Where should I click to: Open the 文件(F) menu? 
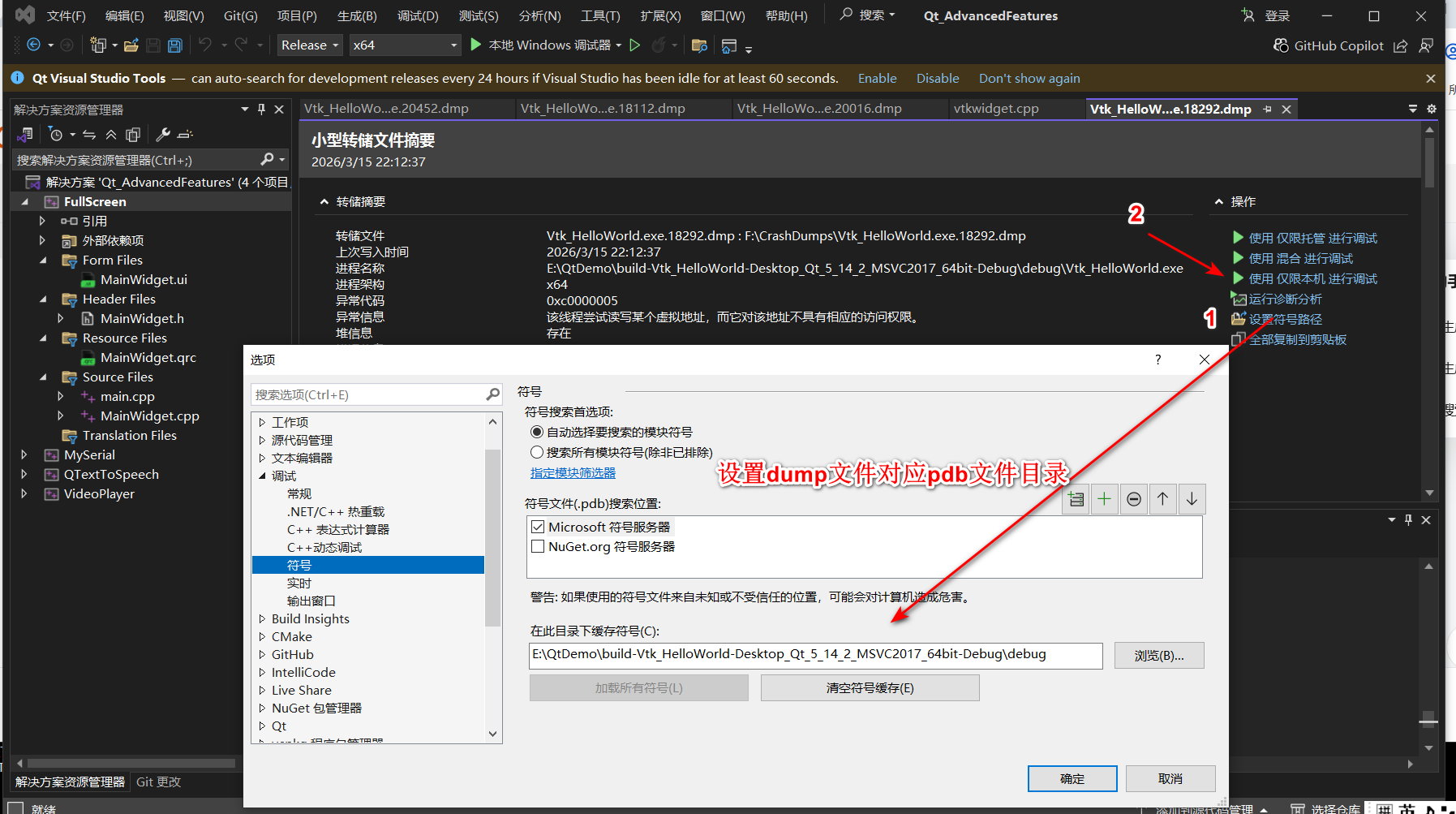(x=67, y=15)
